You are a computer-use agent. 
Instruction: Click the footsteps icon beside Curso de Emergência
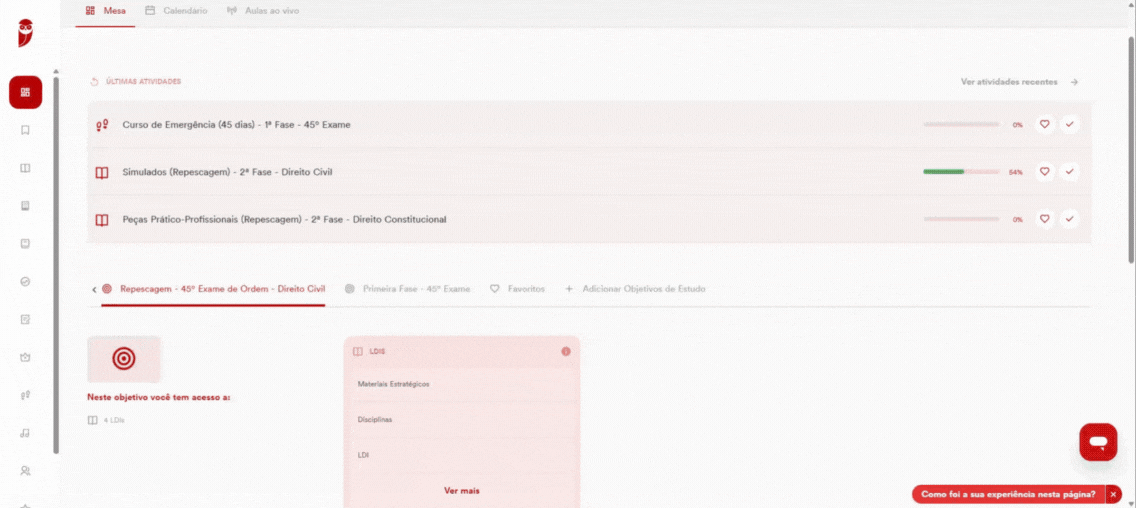(x=102, y=125)
